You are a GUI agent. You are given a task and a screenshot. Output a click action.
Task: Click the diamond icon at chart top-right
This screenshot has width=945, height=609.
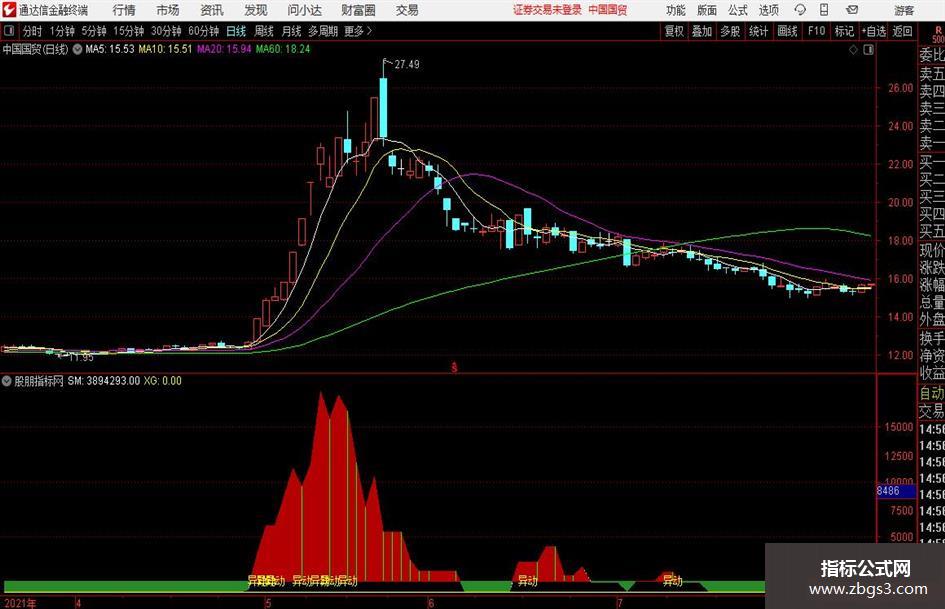(x=853, y=50)
